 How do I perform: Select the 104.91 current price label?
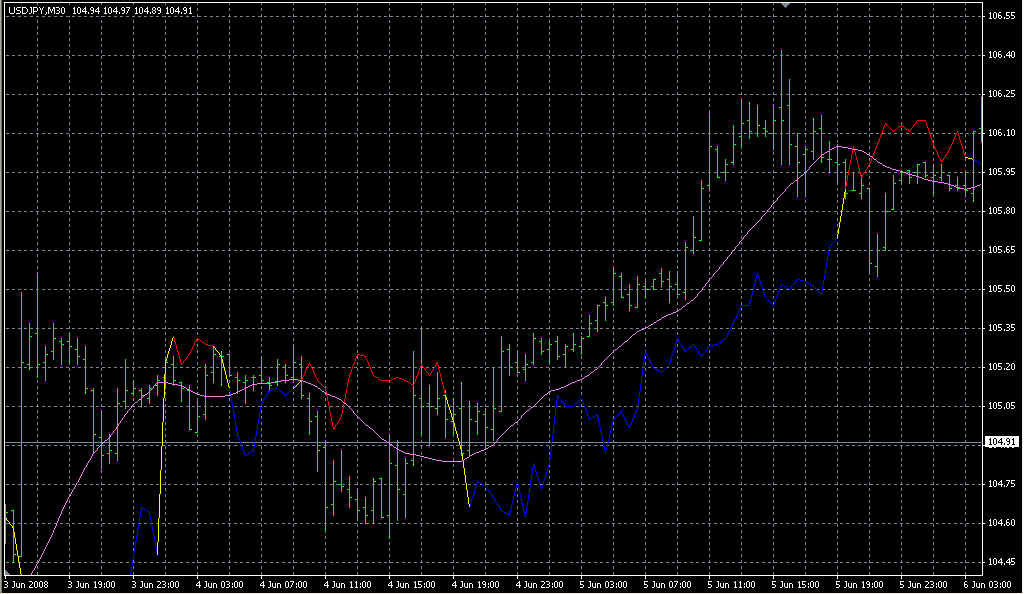1002,442
